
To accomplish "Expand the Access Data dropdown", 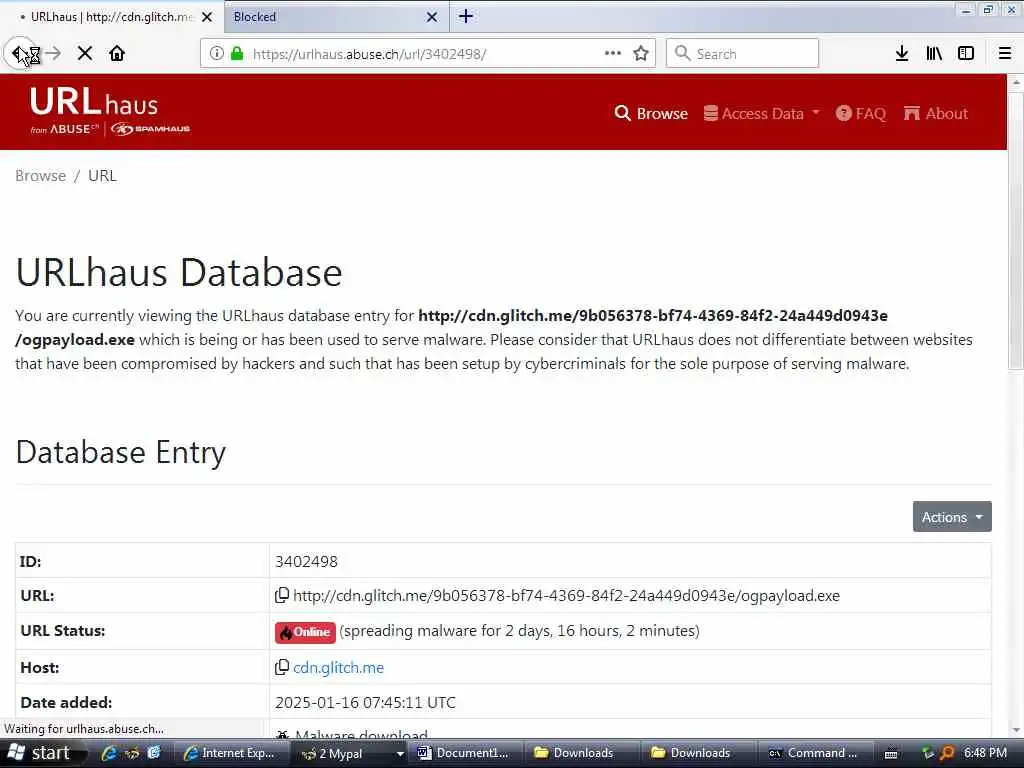I will (x=761, y=114).
